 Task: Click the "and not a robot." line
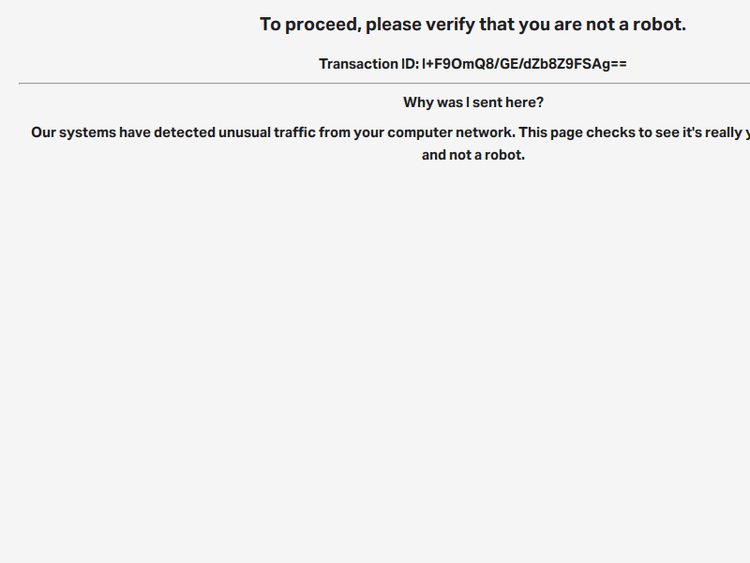click(x=473, y=155)
